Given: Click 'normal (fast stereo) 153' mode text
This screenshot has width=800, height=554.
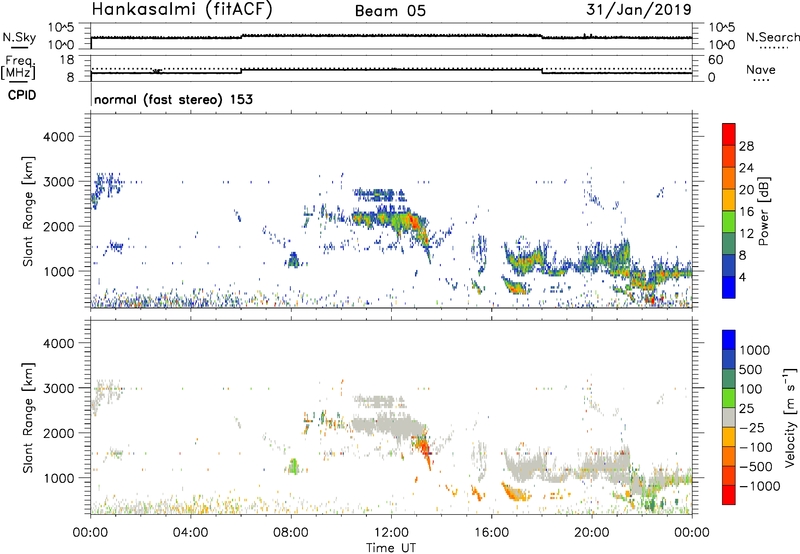Looking at the screenshot, I should 173,99.
